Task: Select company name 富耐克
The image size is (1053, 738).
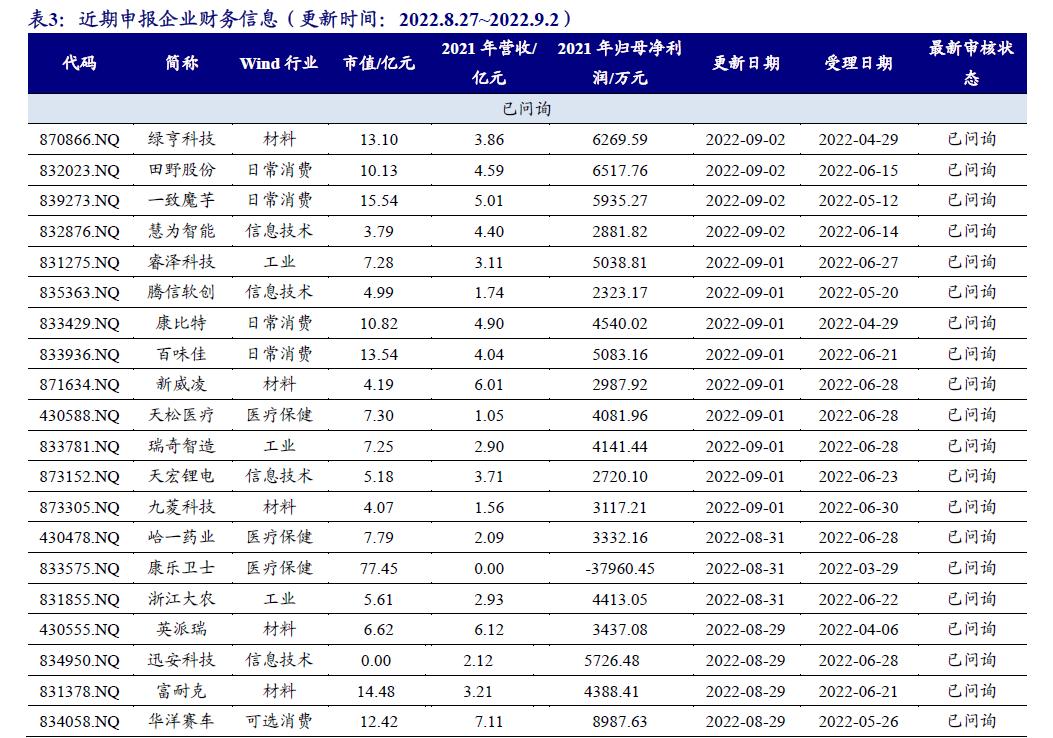Action: pyautogui.click(x=181, y=691)
